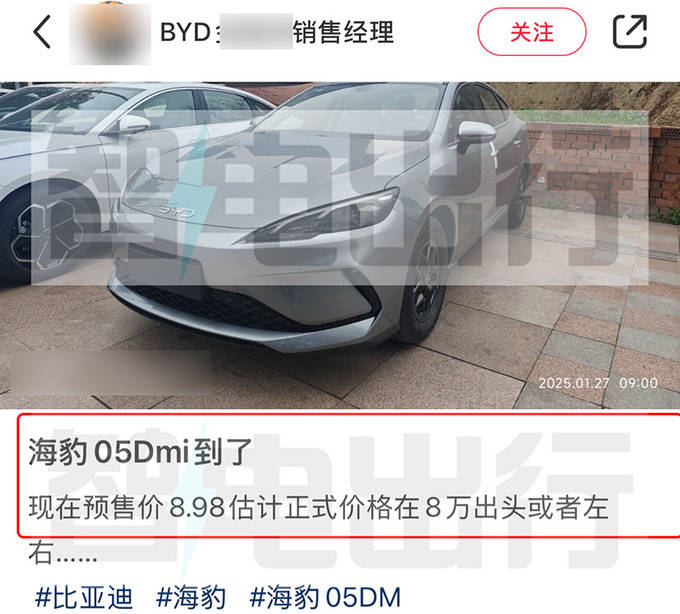Tap the blurred watermark at photo bottom-left
The width and height of the screenshot is (680, 614).
(x=108, y=371)
